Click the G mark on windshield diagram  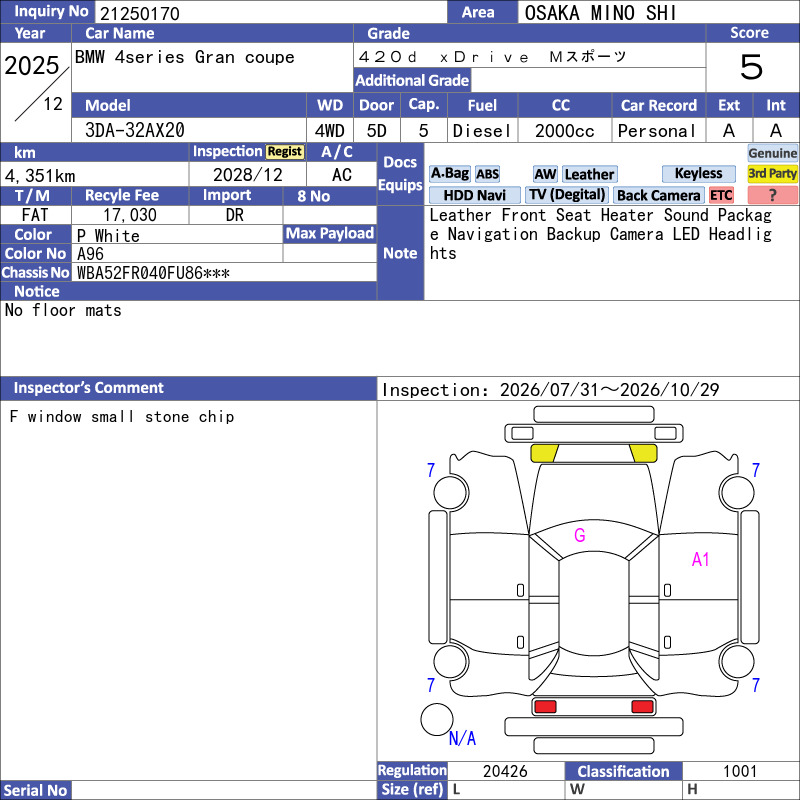[x=580, y=535]
